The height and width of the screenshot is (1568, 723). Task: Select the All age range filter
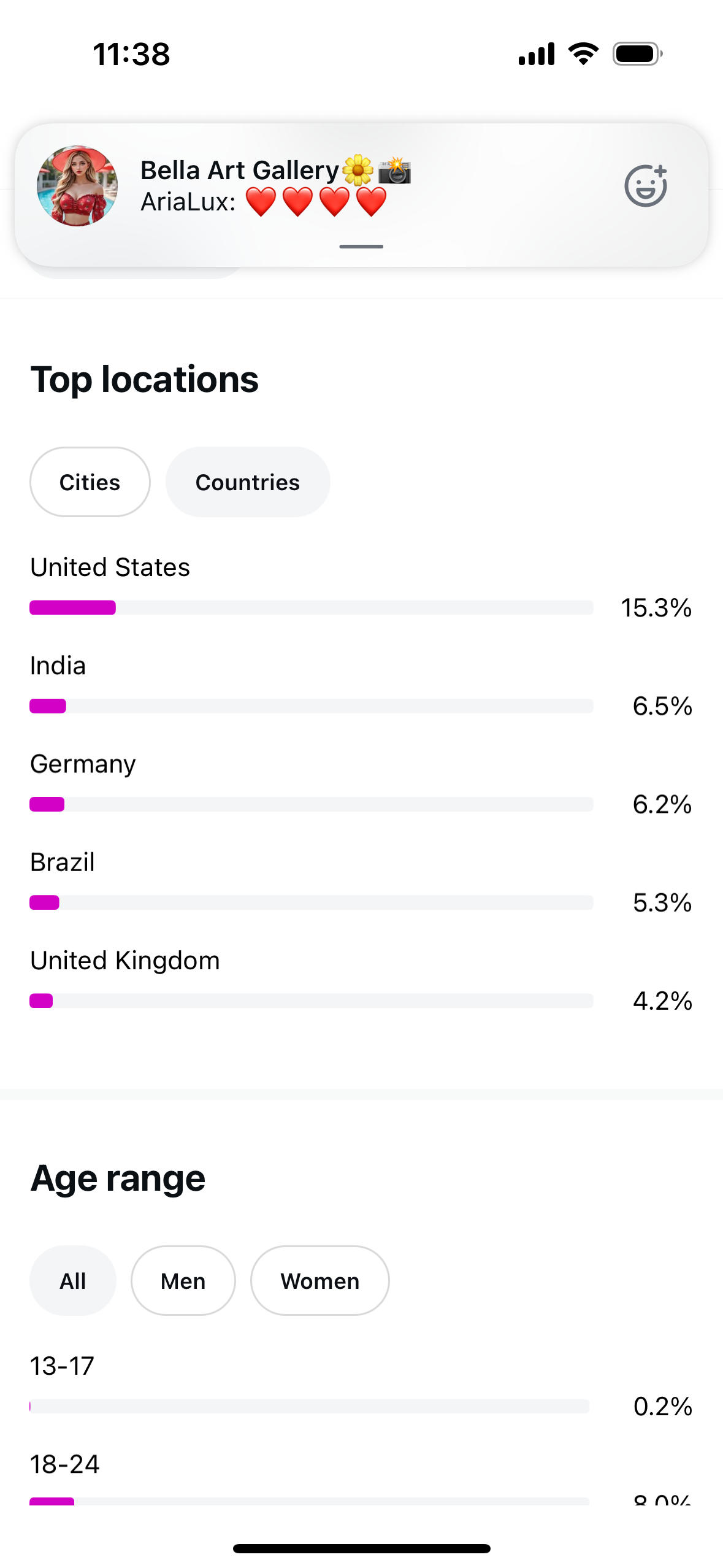pos(73,1281)
